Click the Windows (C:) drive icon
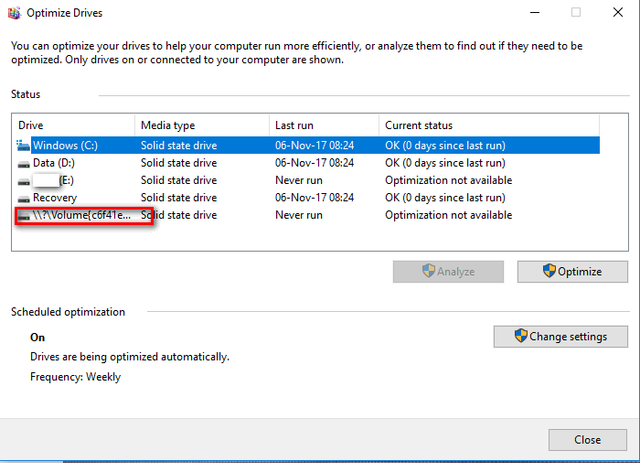 click(23, 145)
